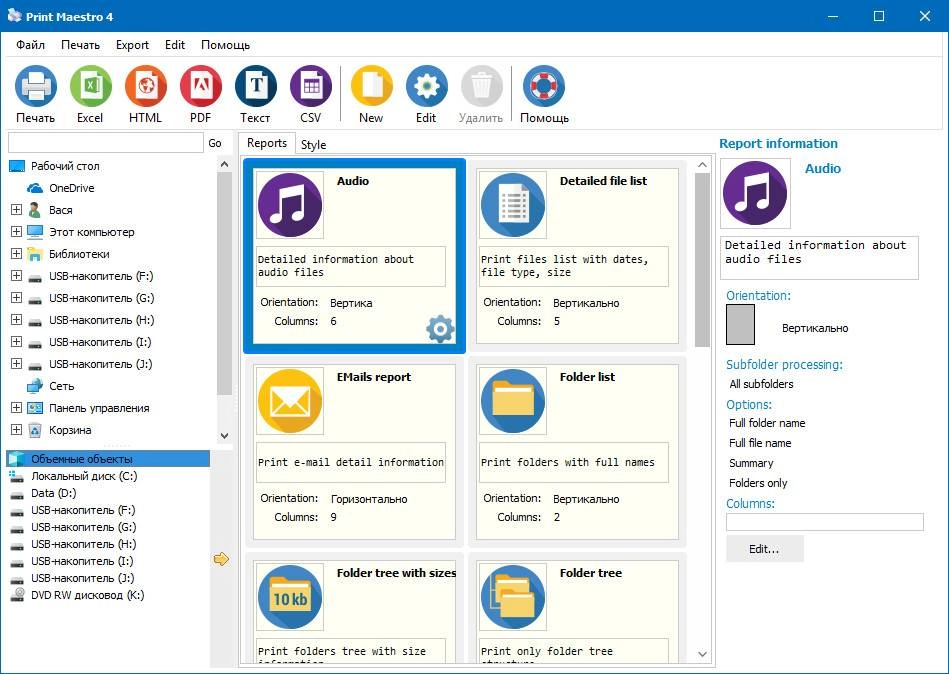Viewport: 949px width, 674px height.
Task: Expand USB-накопитель (G:) in top tree
Action: [x=16, y=298]
